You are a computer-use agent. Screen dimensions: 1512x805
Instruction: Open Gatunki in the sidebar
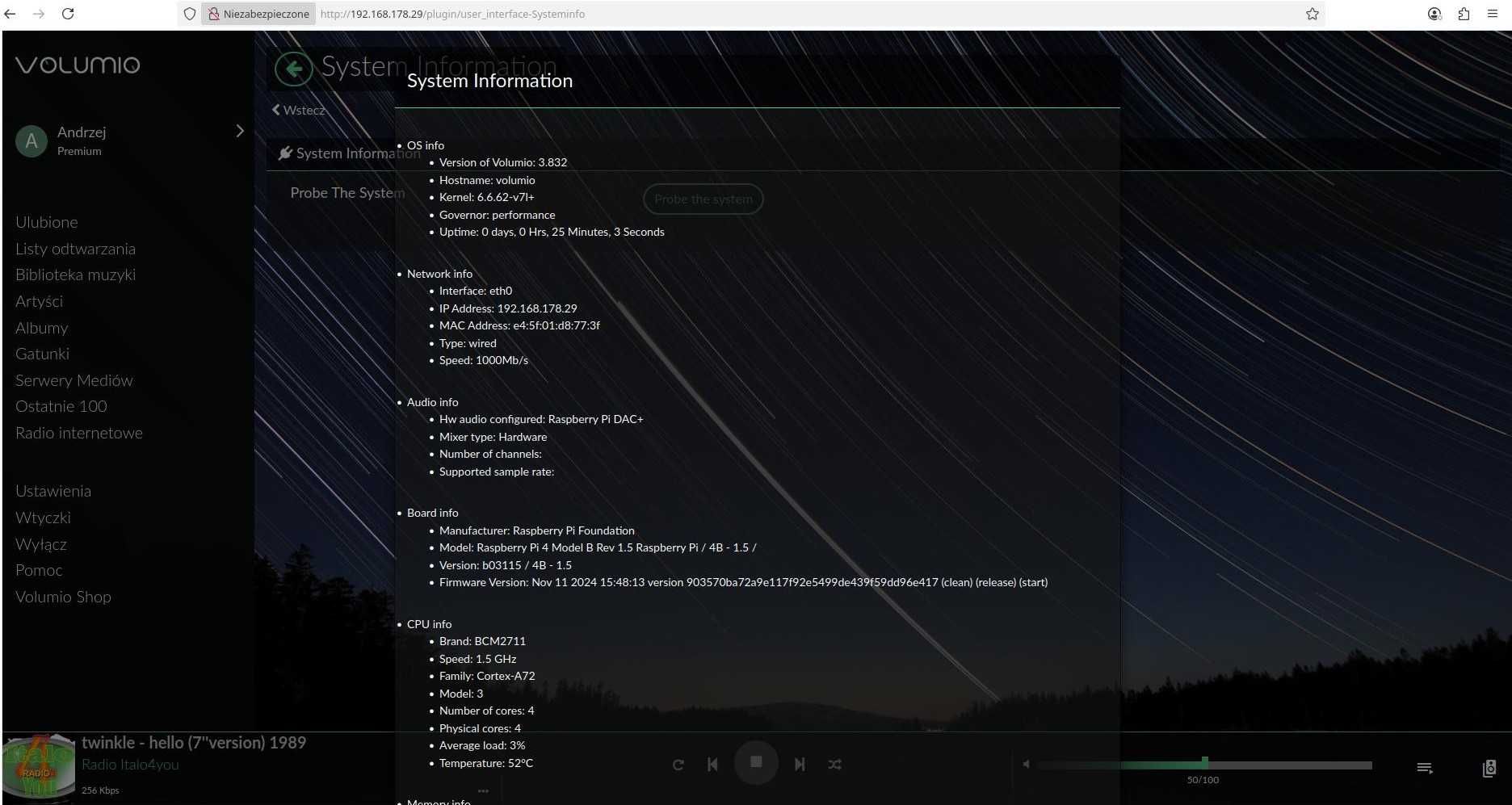(x=42, y=354)
